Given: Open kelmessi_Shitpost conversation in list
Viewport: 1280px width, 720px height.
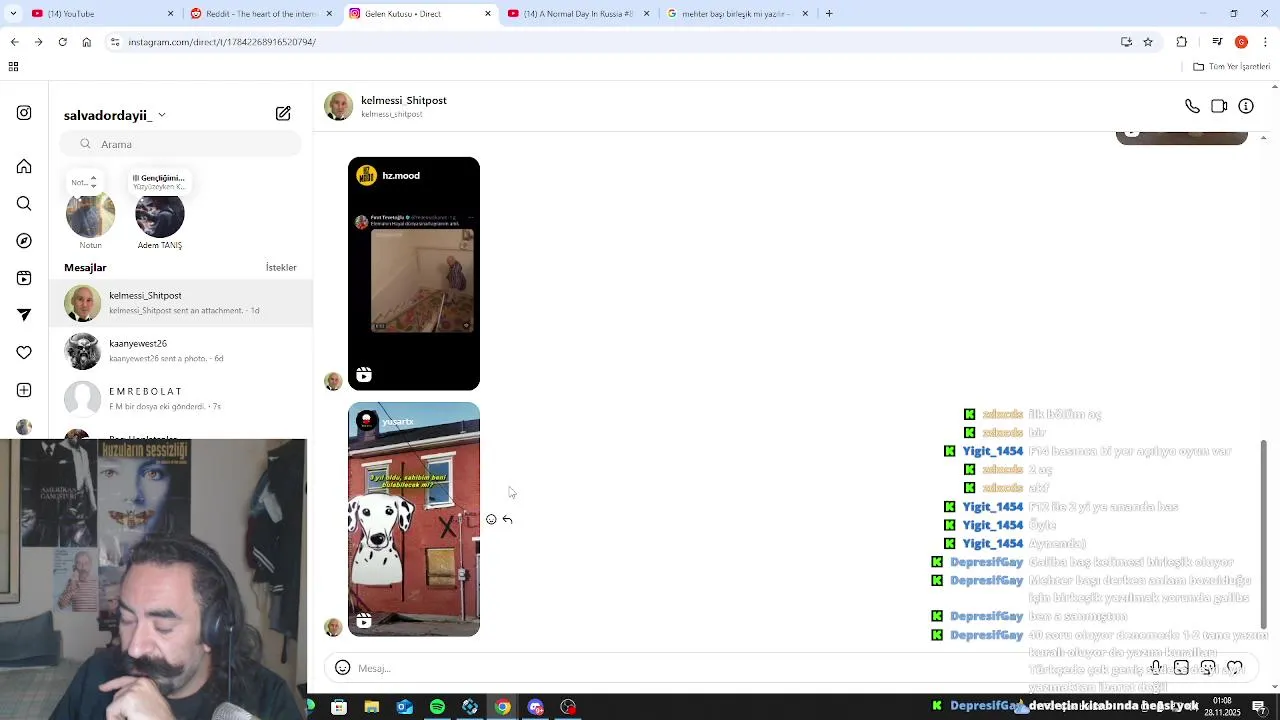Looking at the screenshot, I should coord(181,303).
